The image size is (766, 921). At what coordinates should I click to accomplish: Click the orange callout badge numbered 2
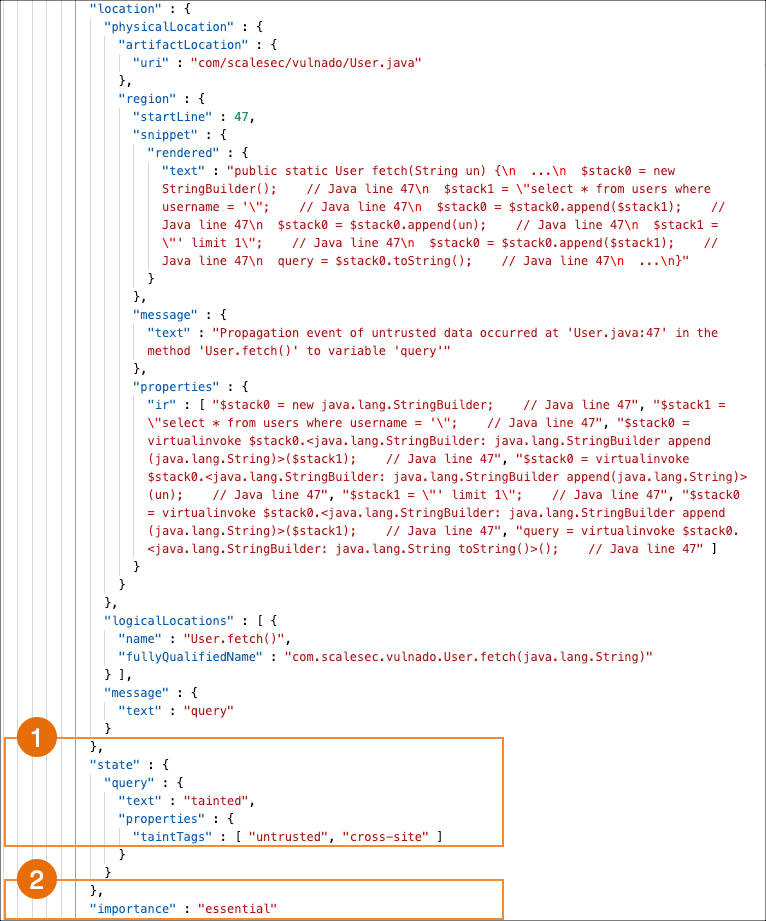point(38,880)
